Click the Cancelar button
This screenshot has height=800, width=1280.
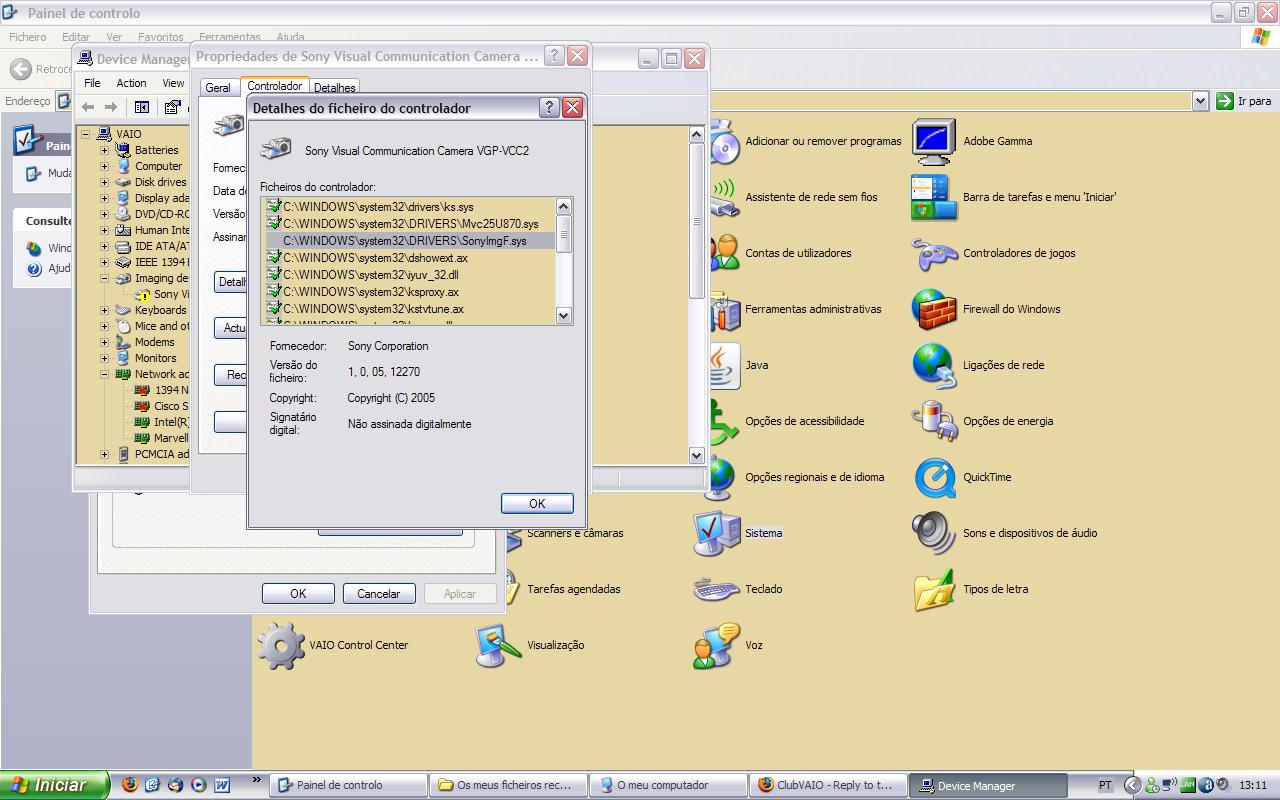(379, 593)
